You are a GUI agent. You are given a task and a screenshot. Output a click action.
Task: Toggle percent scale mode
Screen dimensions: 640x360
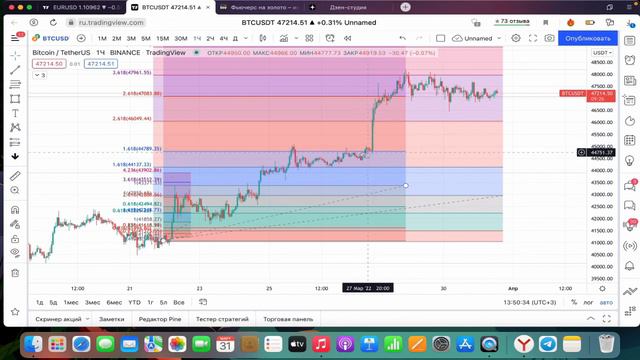[x=574, y=302]
